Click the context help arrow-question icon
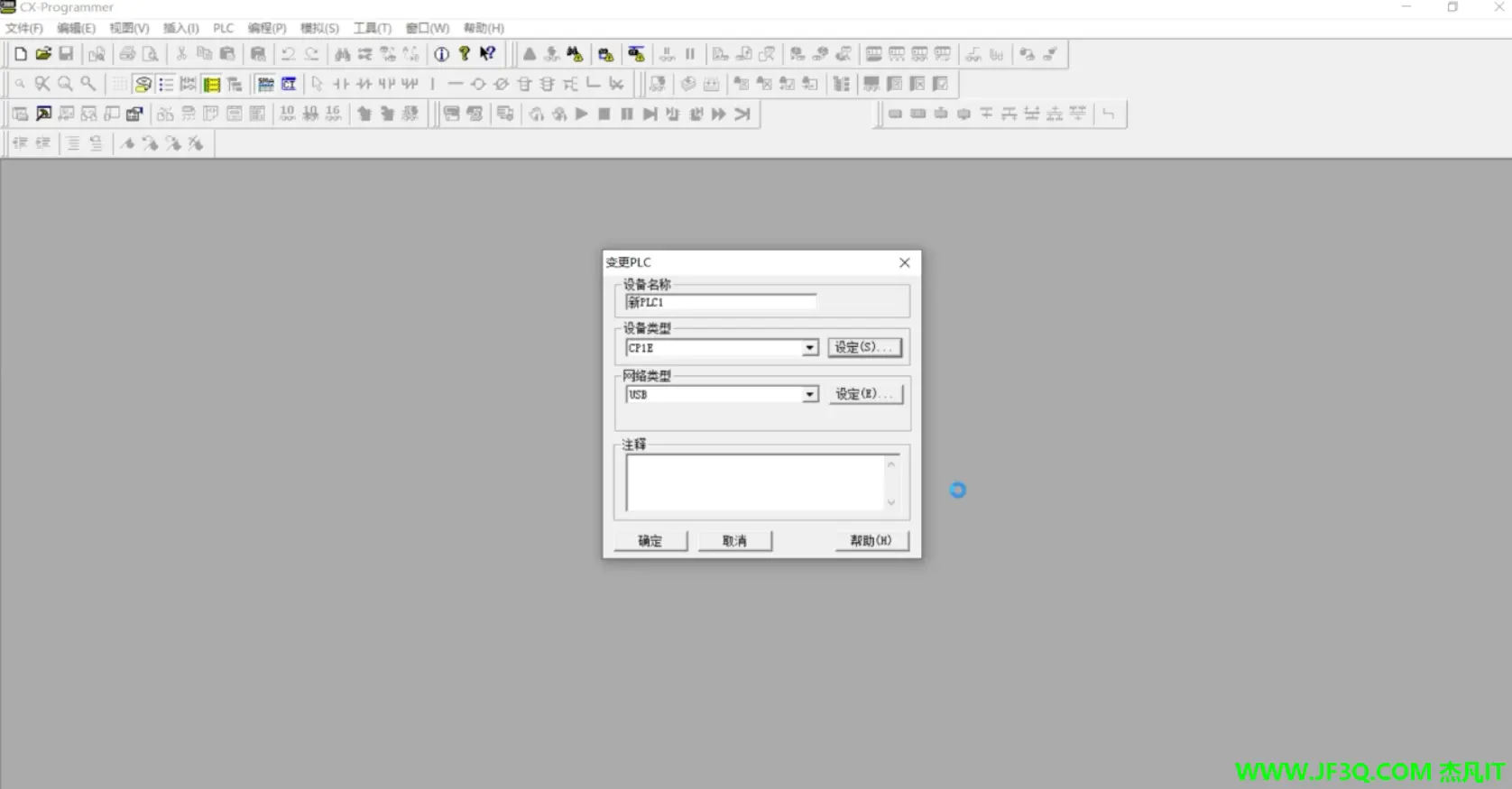This screenshot has width=1512, height=789. (487, 54)
